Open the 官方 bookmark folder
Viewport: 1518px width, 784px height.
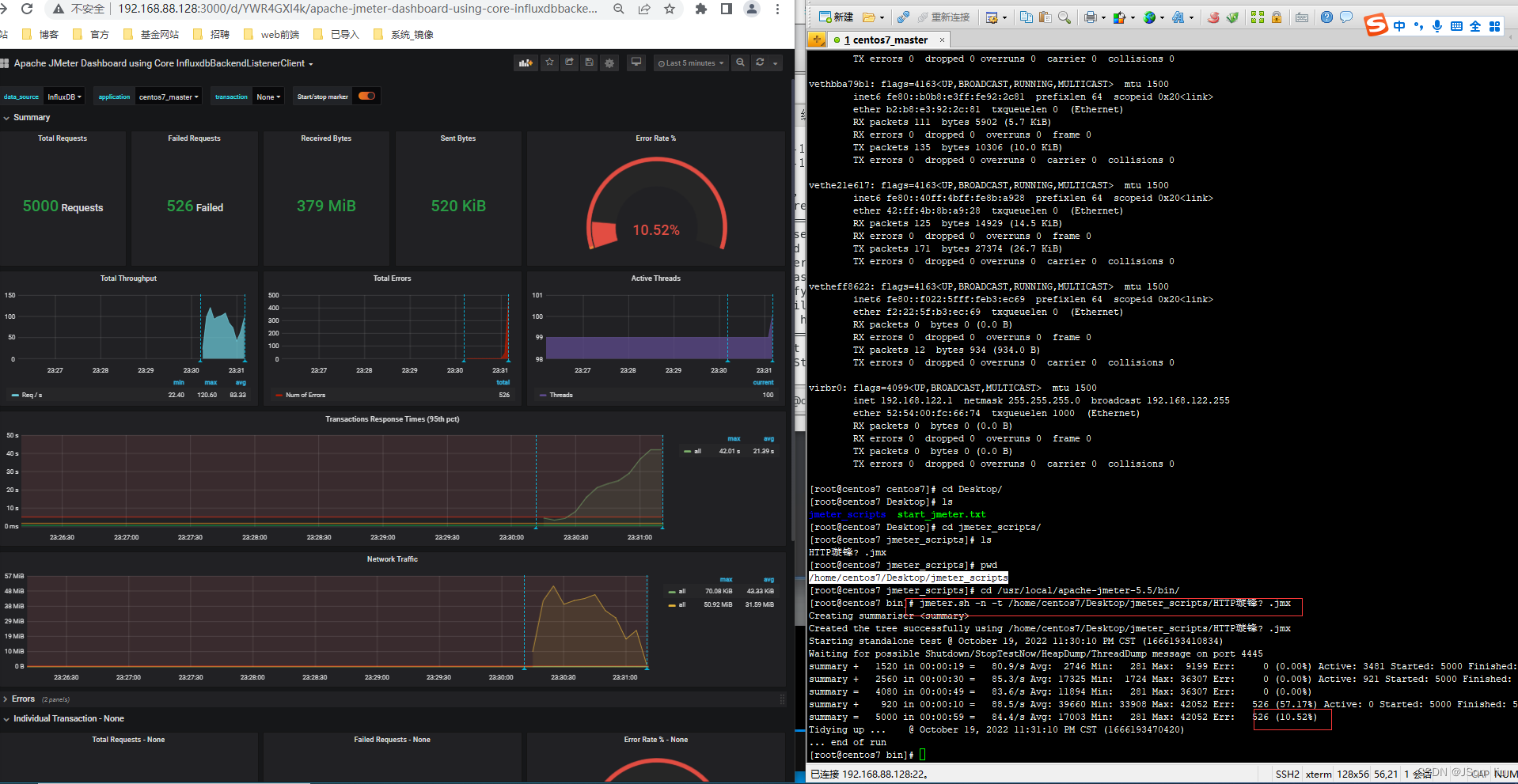point(91,34)
